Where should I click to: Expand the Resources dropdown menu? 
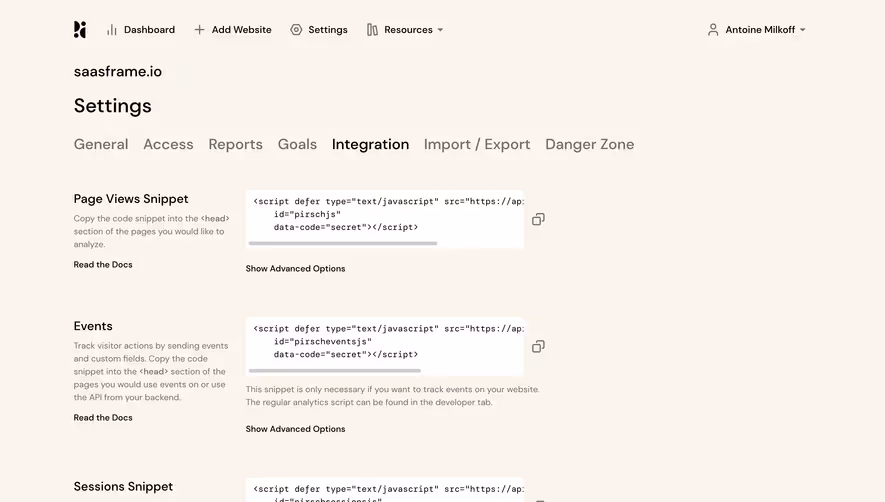coord(405,29)
